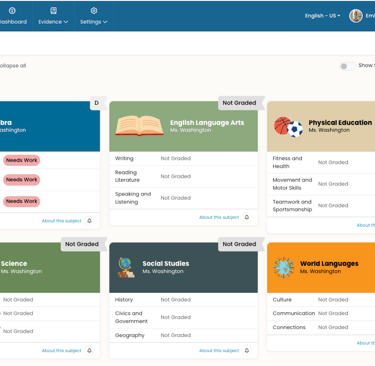
Task: Click bell icon in Algebra card
Action: (89, 221)
